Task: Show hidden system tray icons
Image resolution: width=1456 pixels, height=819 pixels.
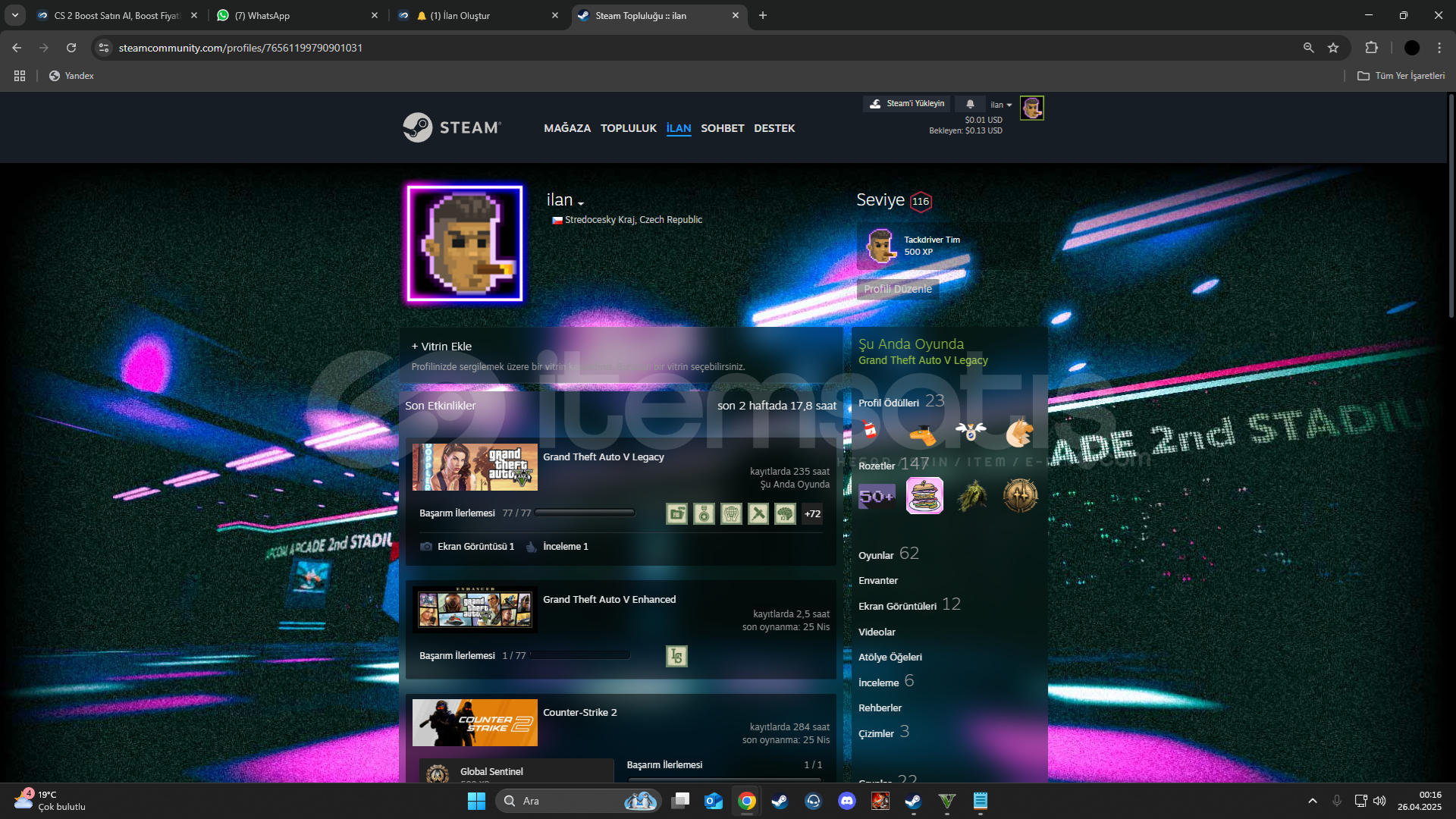Action: click(x=1313, y=801)
